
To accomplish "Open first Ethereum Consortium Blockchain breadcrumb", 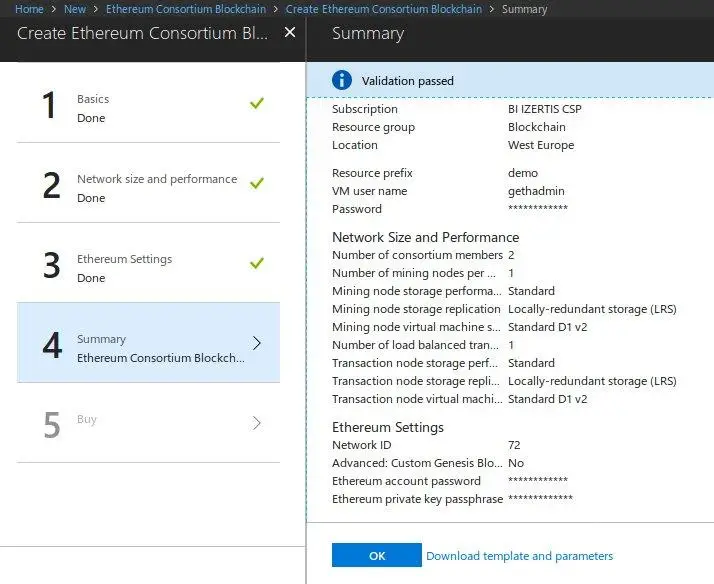I will [185, 9].
